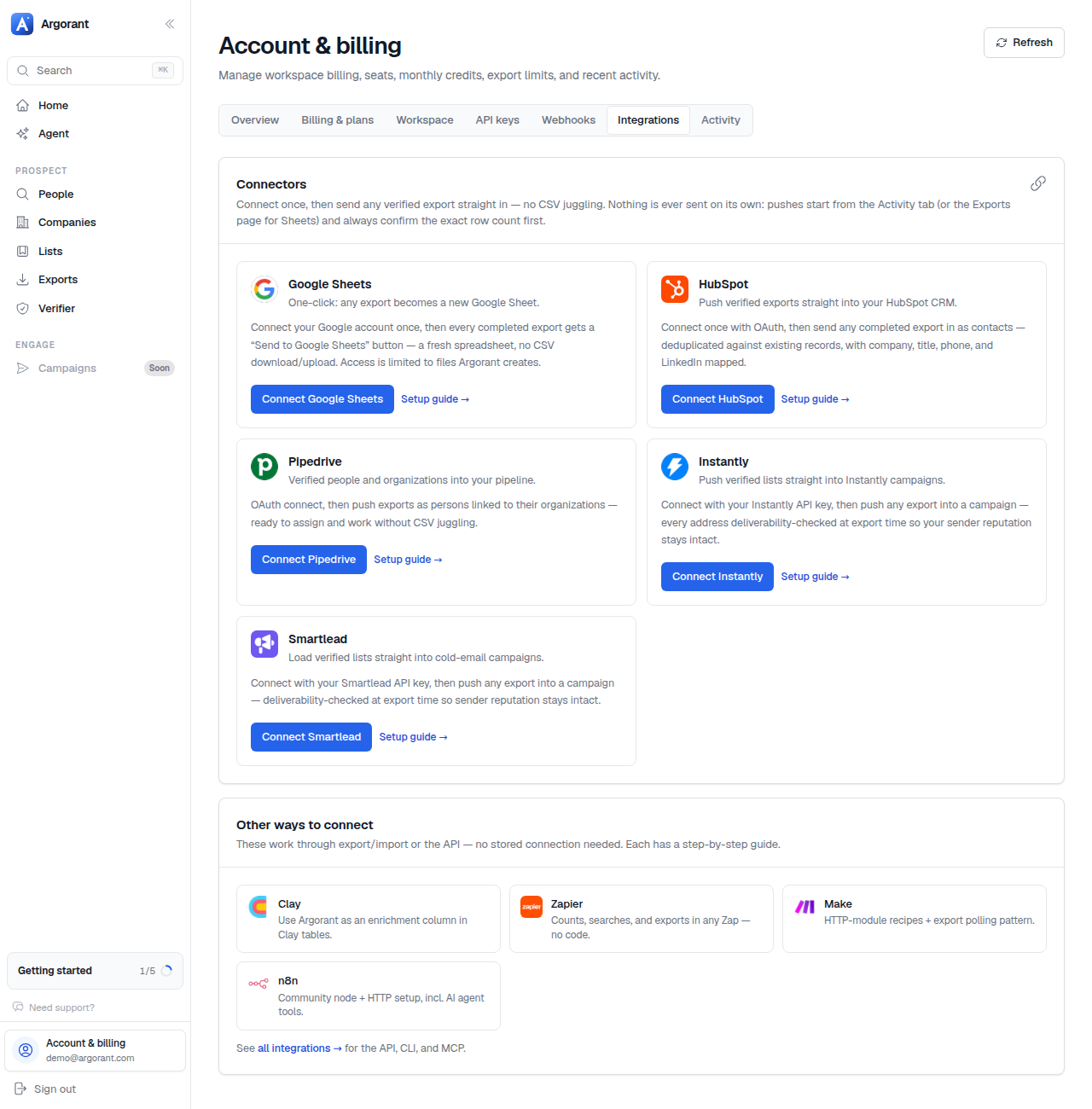
Task: Copy link icon in Connectors header
Action: tap(1038, 183)
